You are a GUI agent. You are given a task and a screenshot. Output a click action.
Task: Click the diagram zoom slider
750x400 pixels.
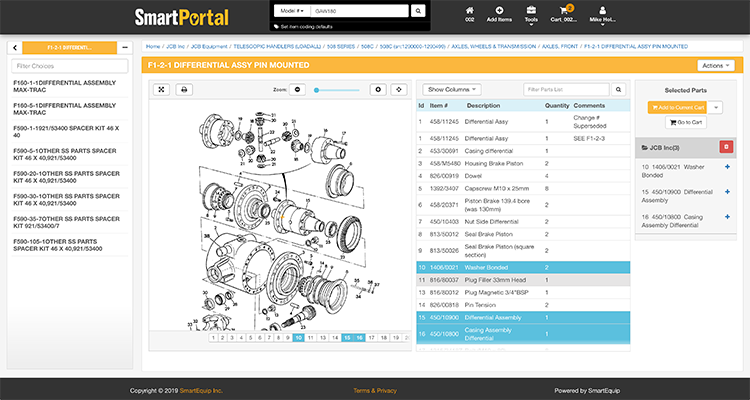tap(338, 89)
